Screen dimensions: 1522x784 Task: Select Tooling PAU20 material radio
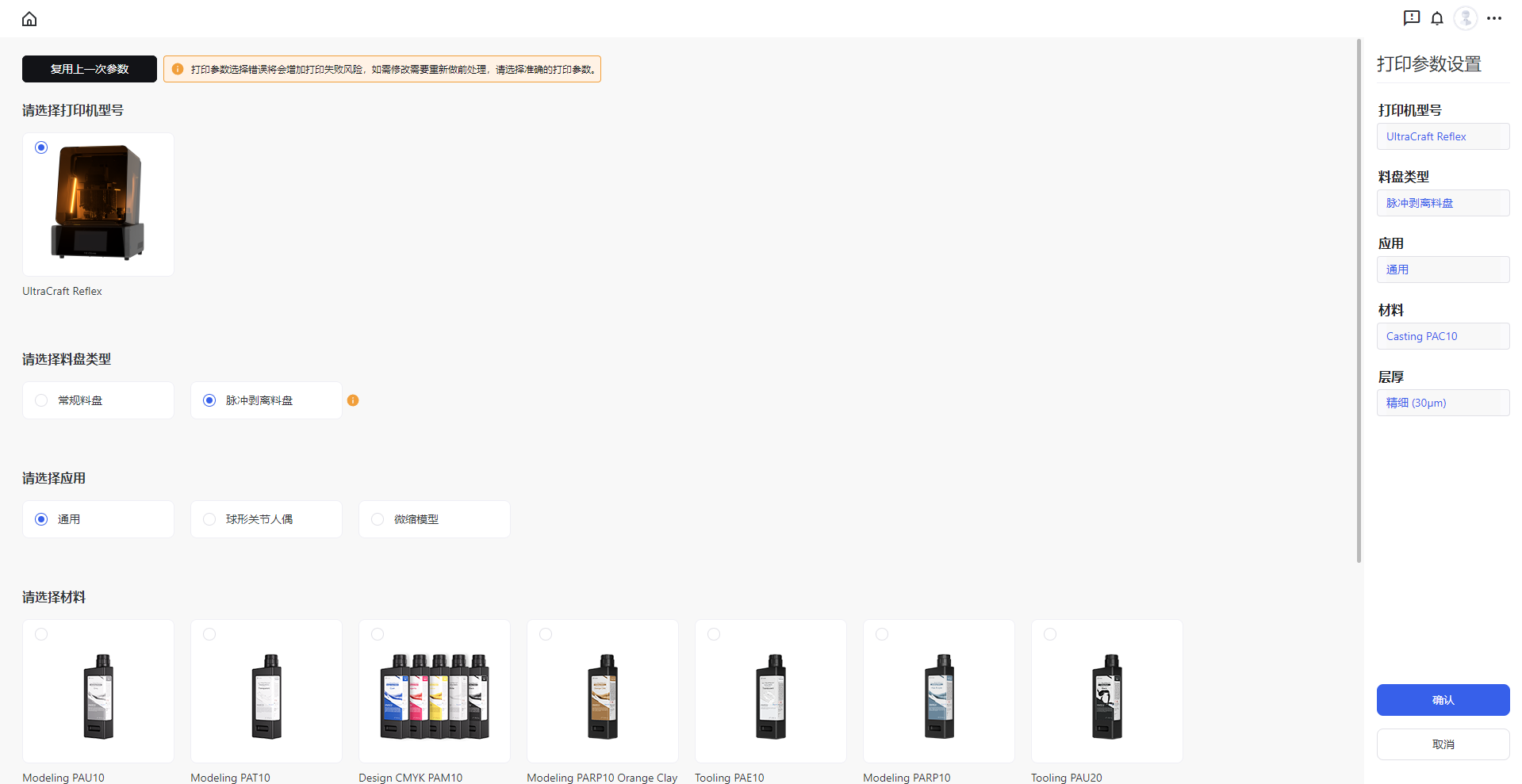[1050, 634]
